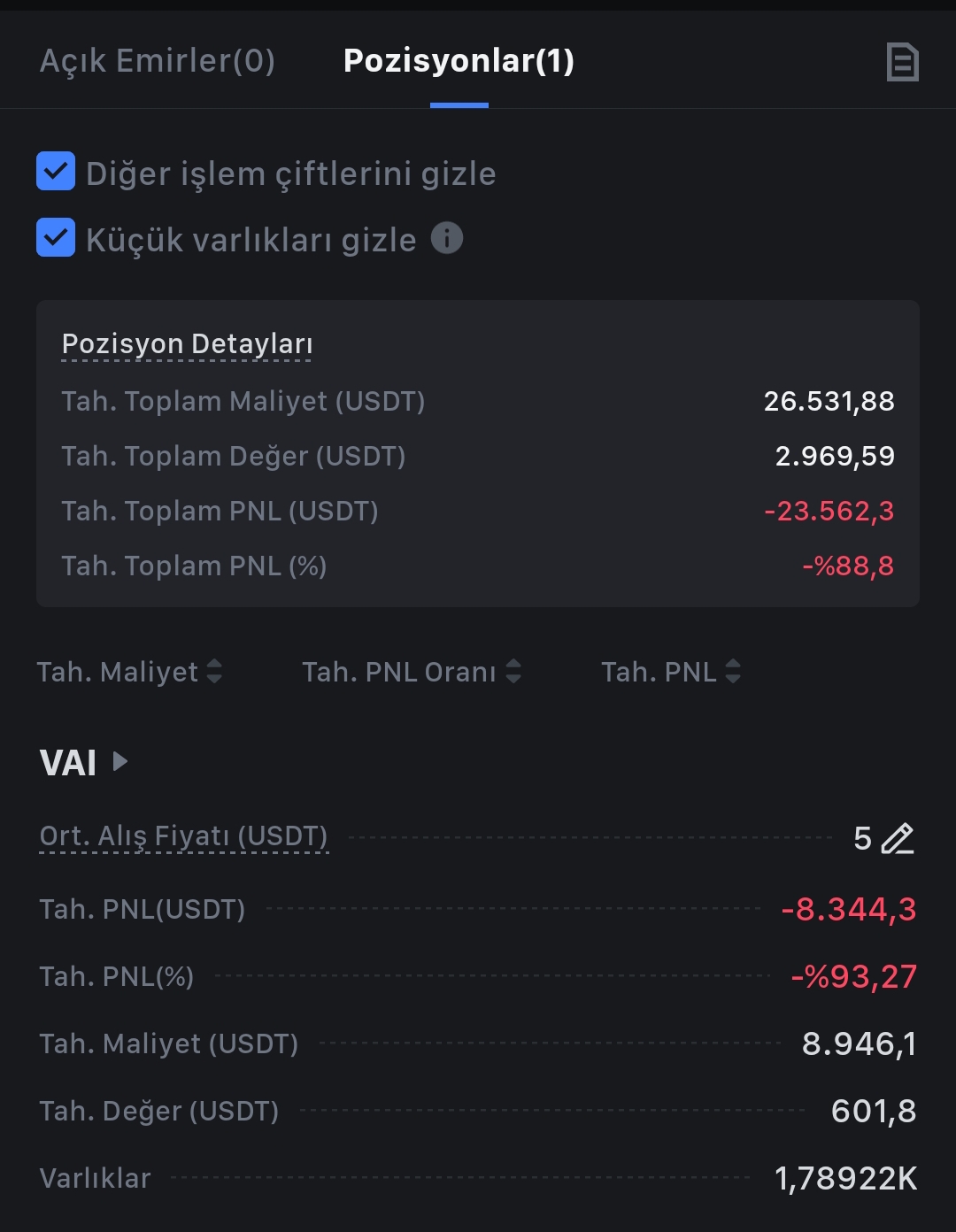This screenshot has width=956, height=1232.
Task: Open the order history document icon
Action: [x=902, y=62]
